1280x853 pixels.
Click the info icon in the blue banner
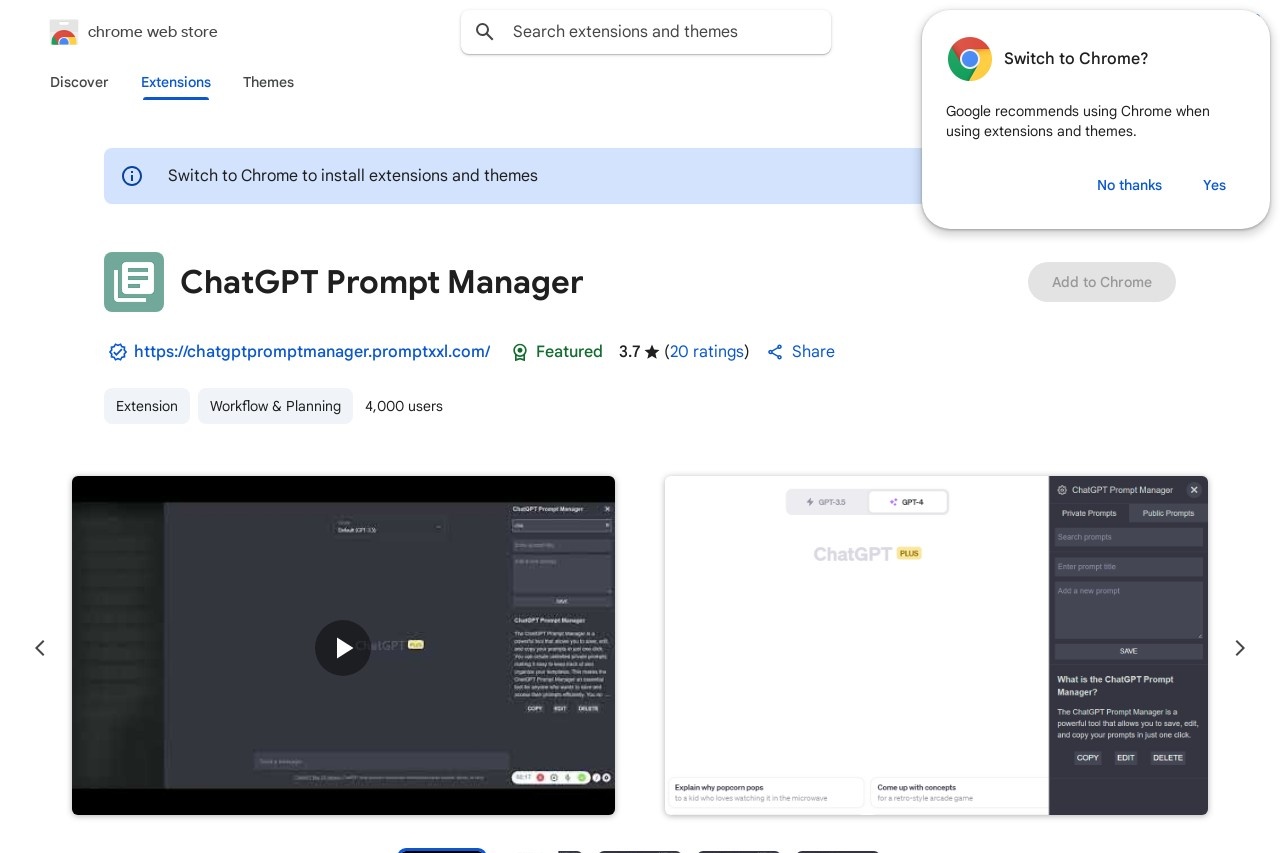pyautogui.click(x=132, y=176)
